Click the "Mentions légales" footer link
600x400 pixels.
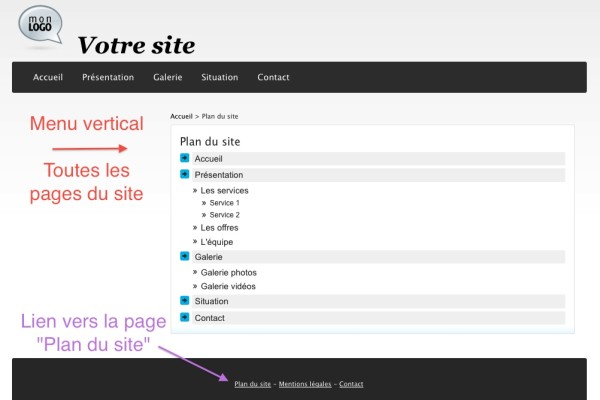305,384
